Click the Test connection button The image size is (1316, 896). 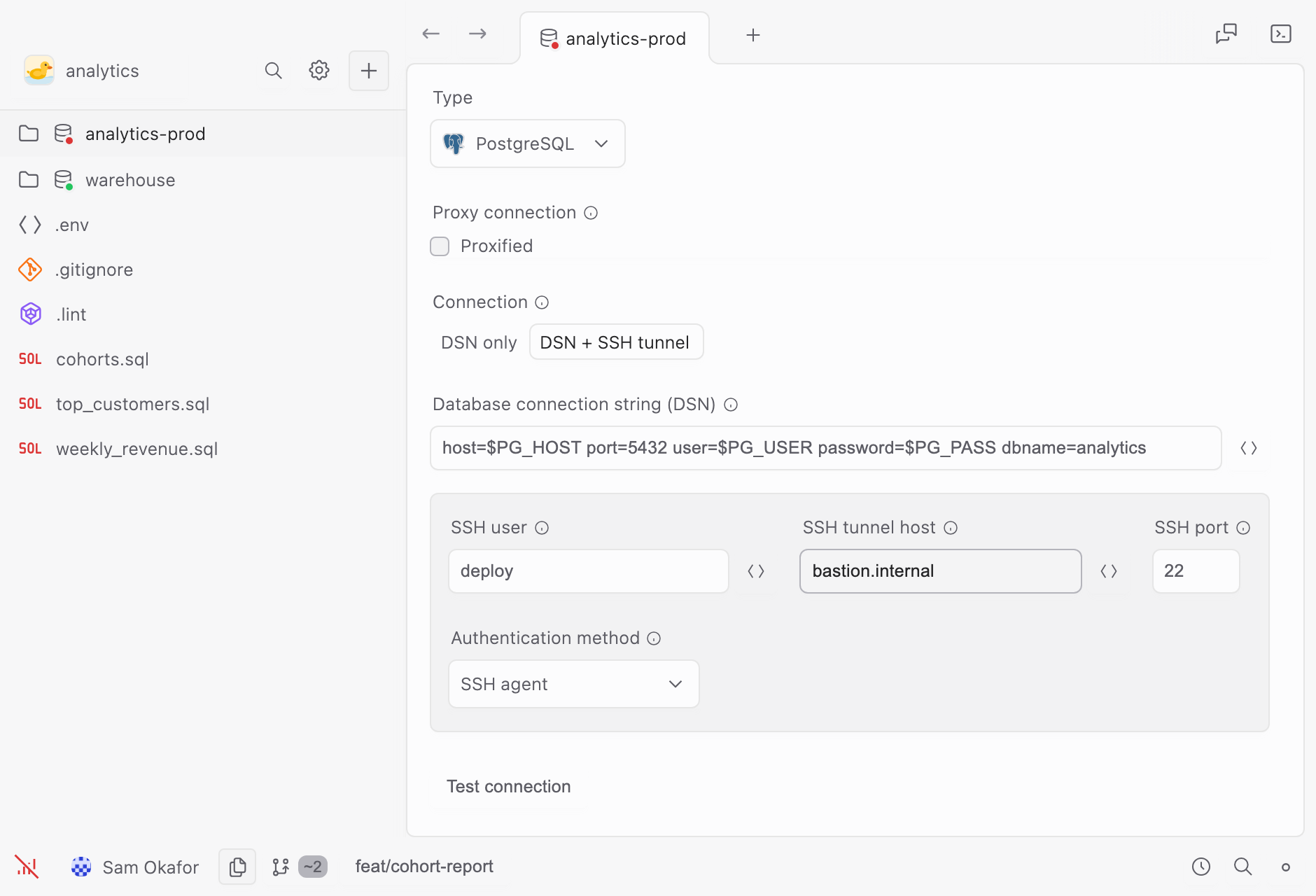[x=509, y=787]
